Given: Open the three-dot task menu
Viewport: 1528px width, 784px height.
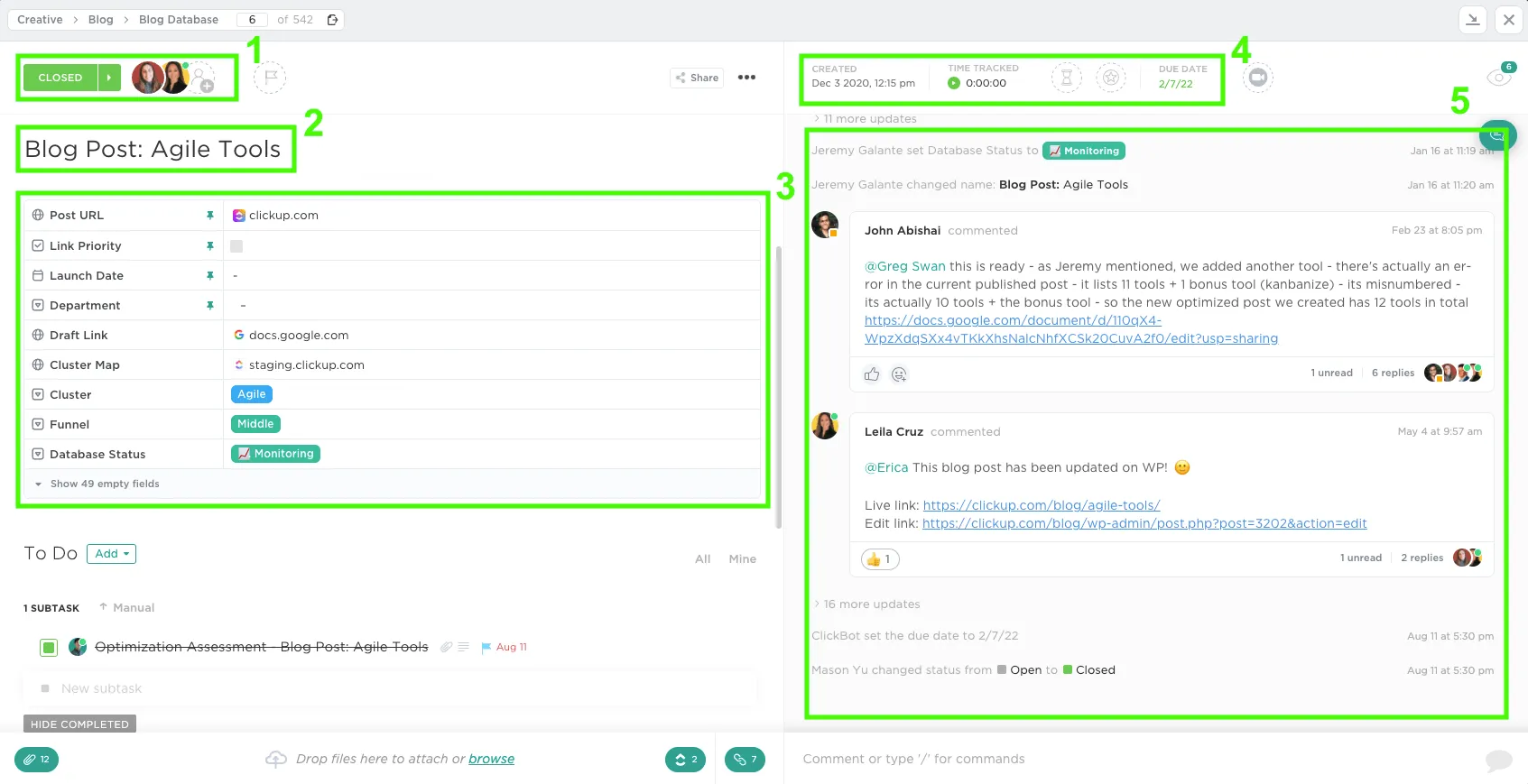Looking at the screenshot, I should [746, 78].
